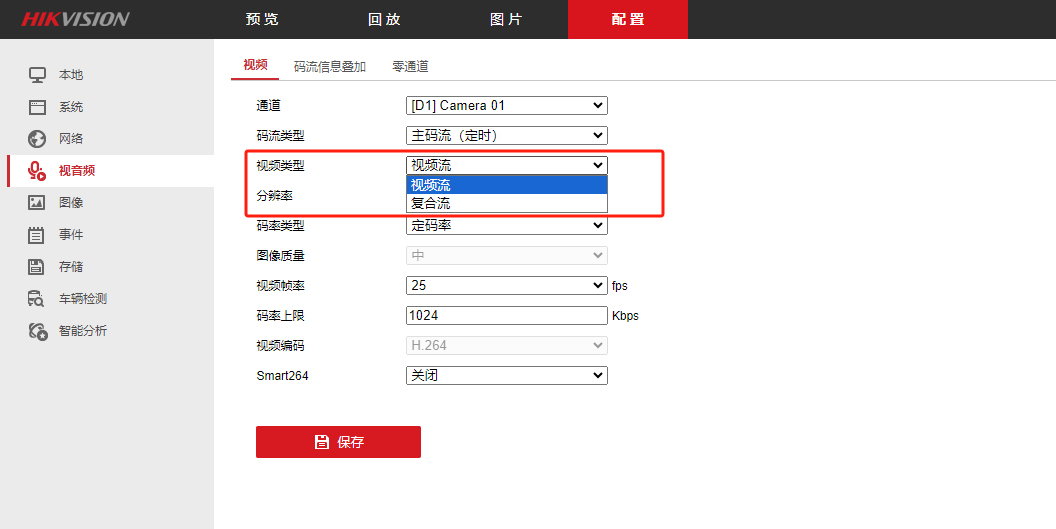Choose 复合流 from the open list

pyautogui.click(x=506, y=204)
